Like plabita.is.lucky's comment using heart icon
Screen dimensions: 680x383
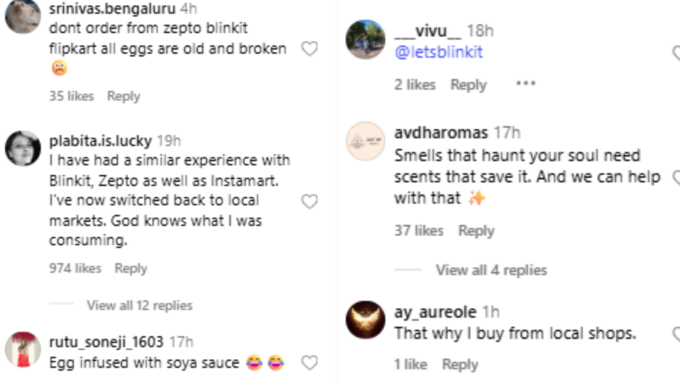tap(310, 202)
